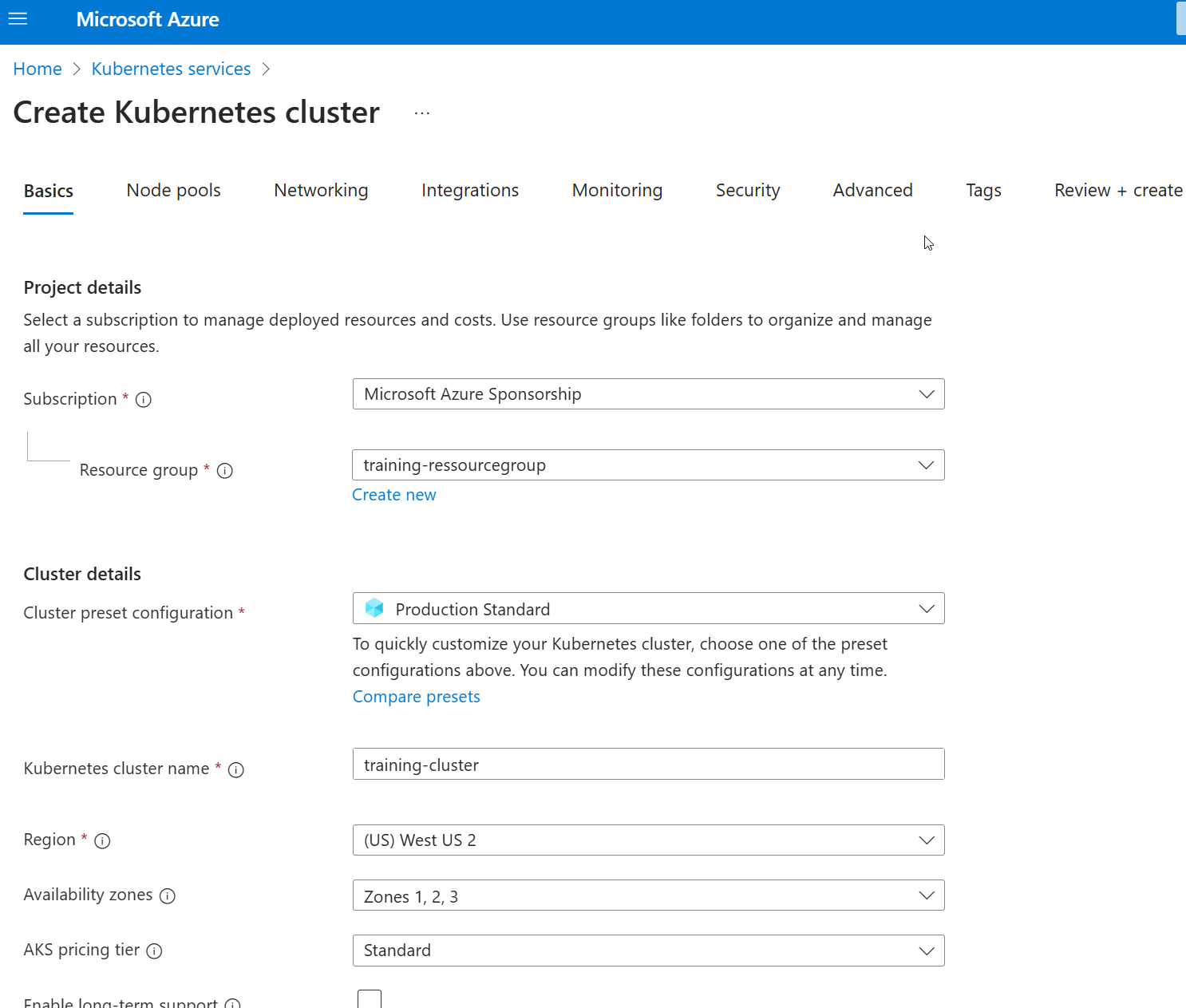Click the Resource group info icon

pyautogui.click(x=225, y=471)
